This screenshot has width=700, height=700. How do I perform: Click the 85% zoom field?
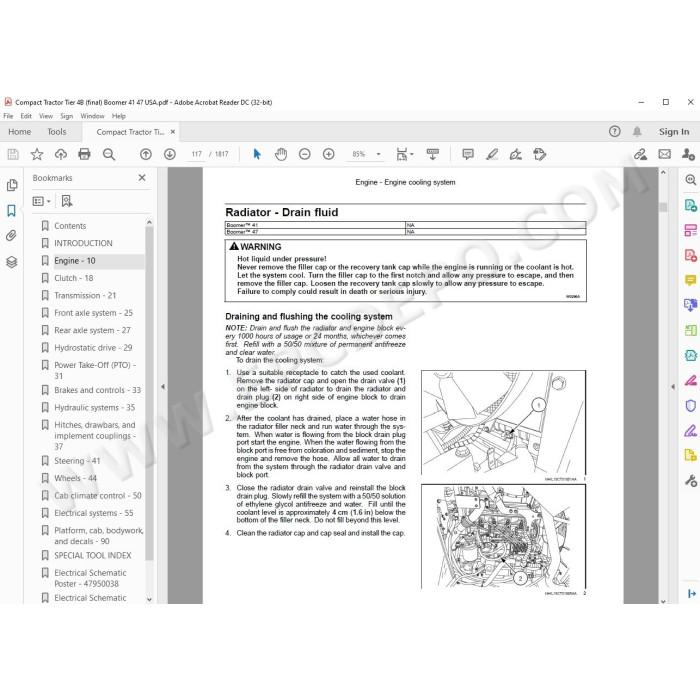[358, 154]
